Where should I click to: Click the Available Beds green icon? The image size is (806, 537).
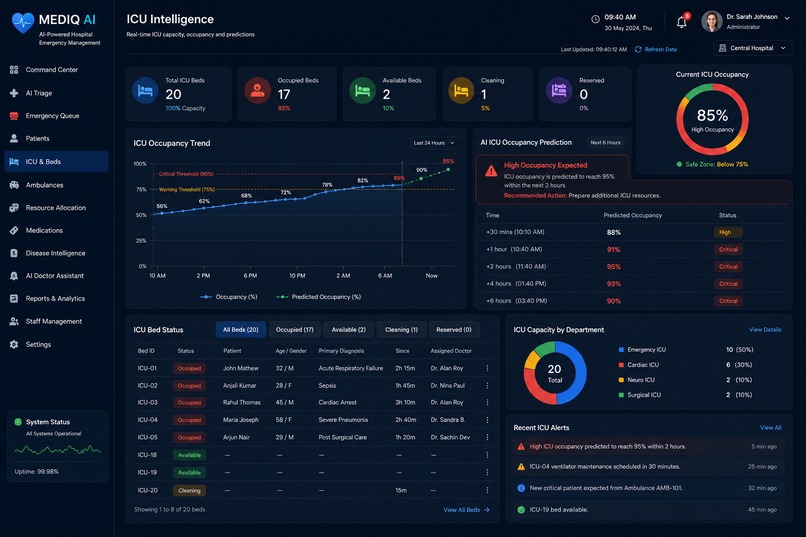[362, 90]
